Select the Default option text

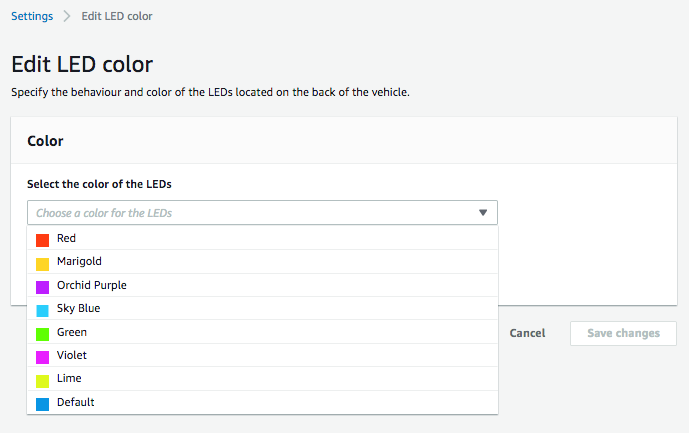[76, 403]
